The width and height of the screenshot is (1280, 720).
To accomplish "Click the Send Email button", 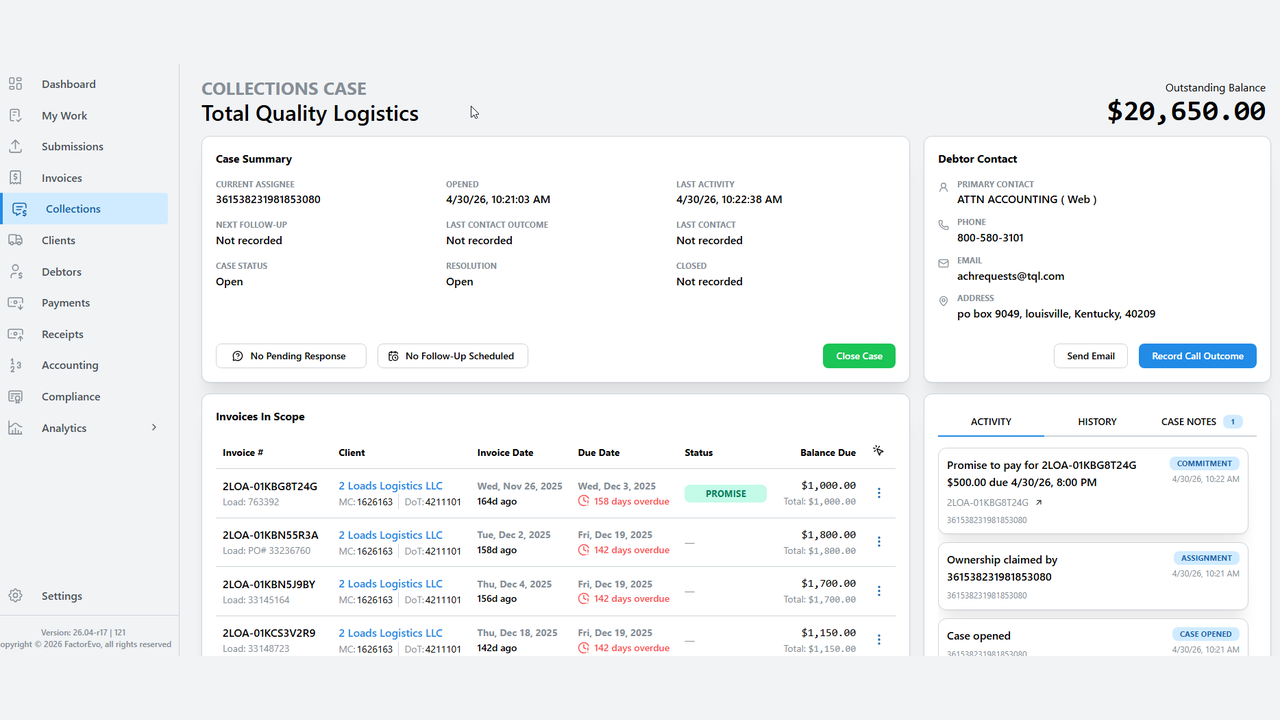I will click(1090, 356).
